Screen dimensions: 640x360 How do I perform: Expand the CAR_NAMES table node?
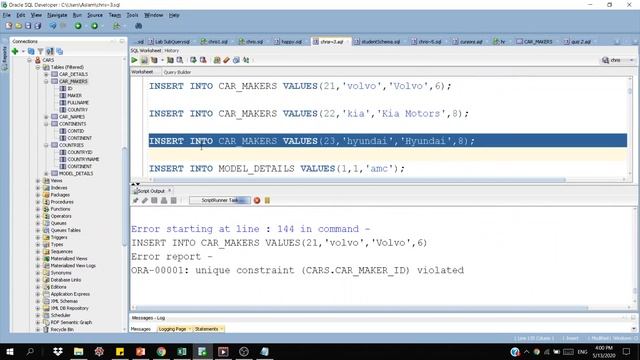point(46,117)
